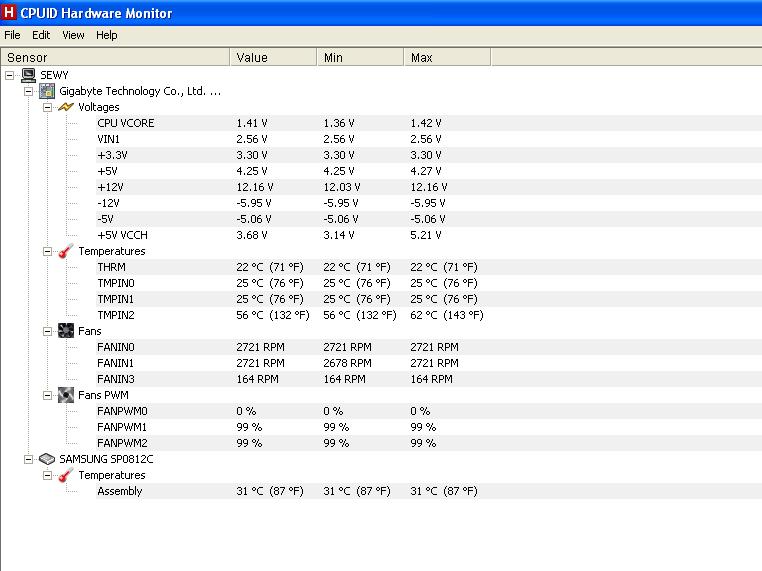Click the FANPWM0 value 0 %
The height and width of the screenshot is (571, 762).
click(x=246, y=411)
